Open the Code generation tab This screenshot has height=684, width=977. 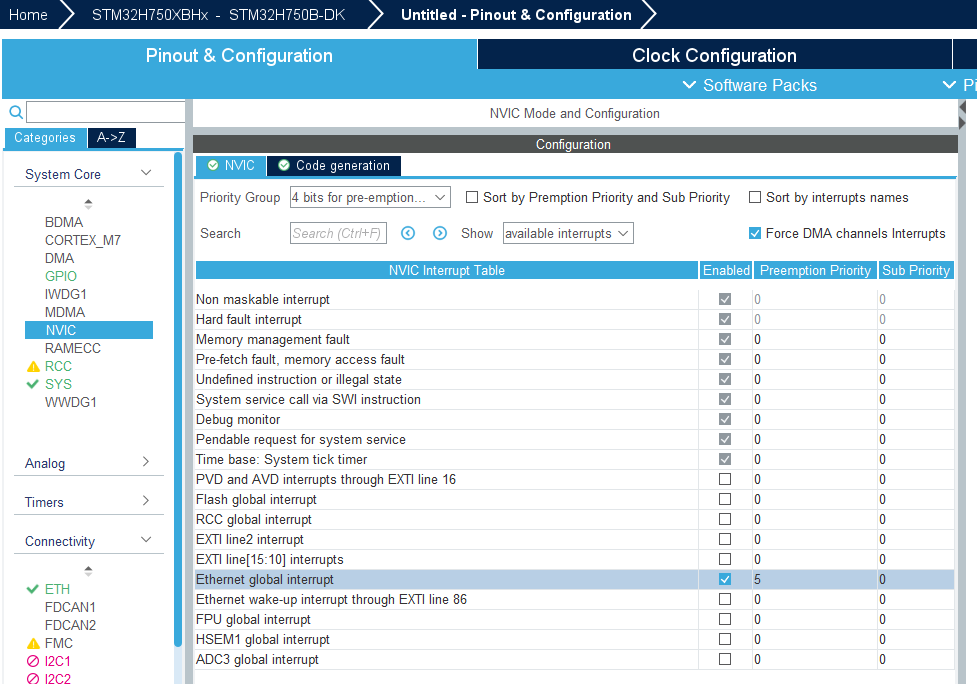tap(334, 166)
